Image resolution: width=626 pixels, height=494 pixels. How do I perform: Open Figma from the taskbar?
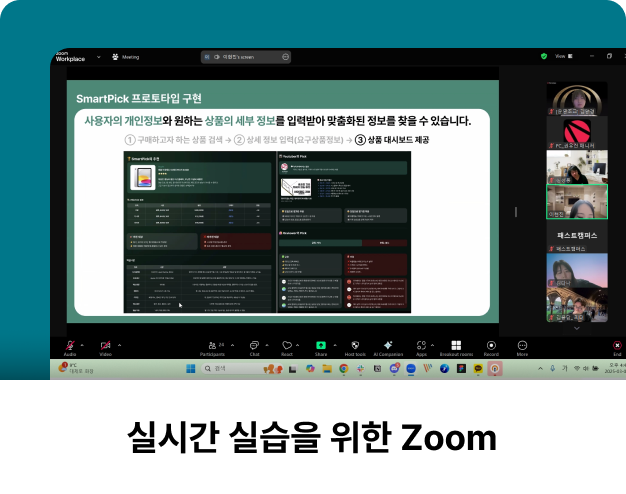[x=462, y=369]
